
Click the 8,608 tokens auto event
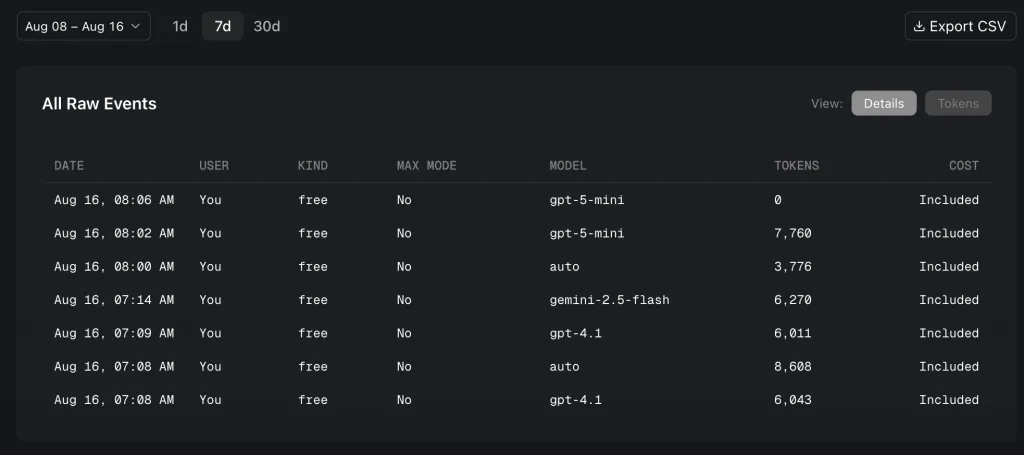pos(517,366)
